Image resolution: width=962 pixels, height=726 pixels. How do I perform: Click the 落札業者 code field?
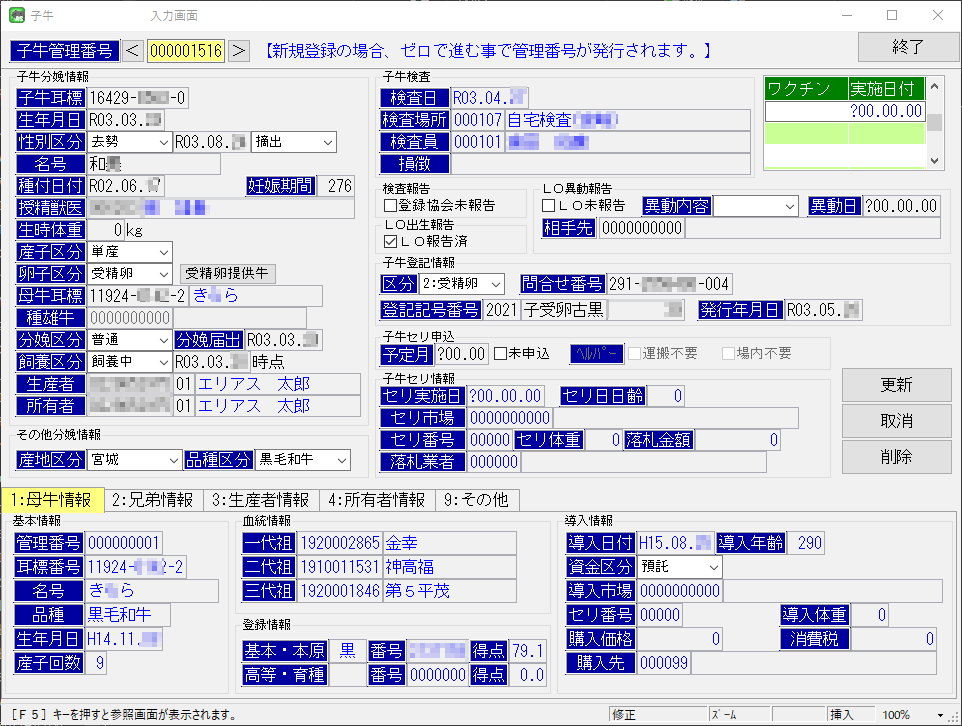tap(494, 462)
